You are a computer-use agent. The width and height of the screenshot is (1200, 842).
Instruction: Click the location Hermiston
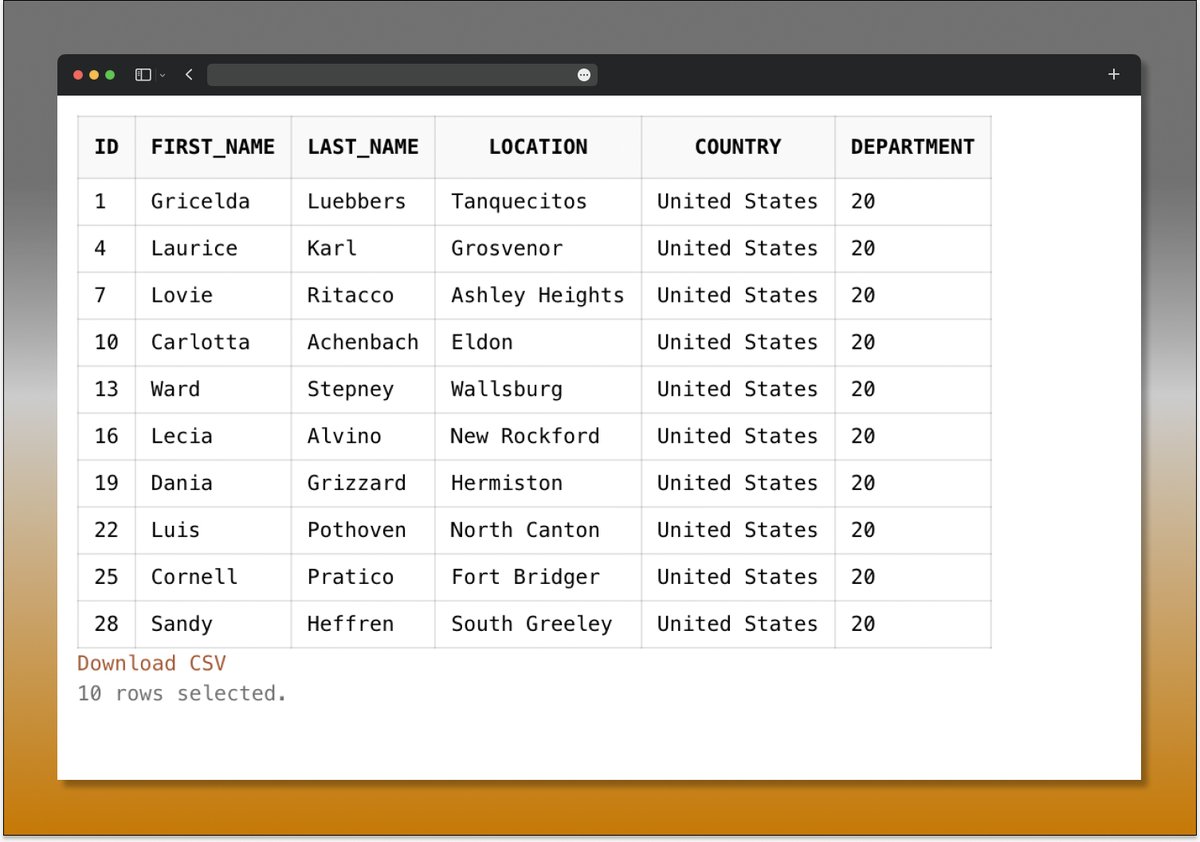point(507,483)
